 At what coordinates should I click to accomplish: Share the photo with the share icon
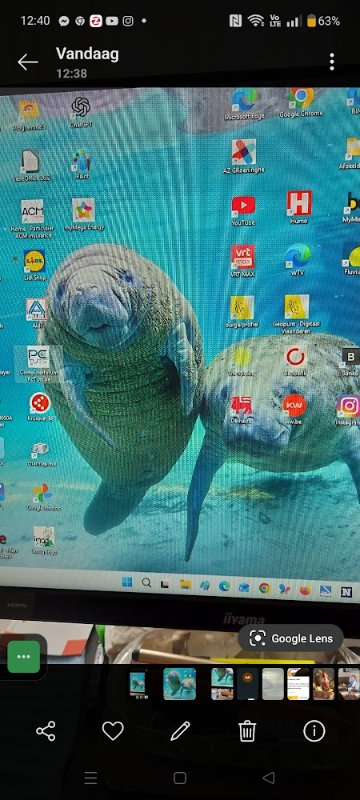(x=45, y=732)
